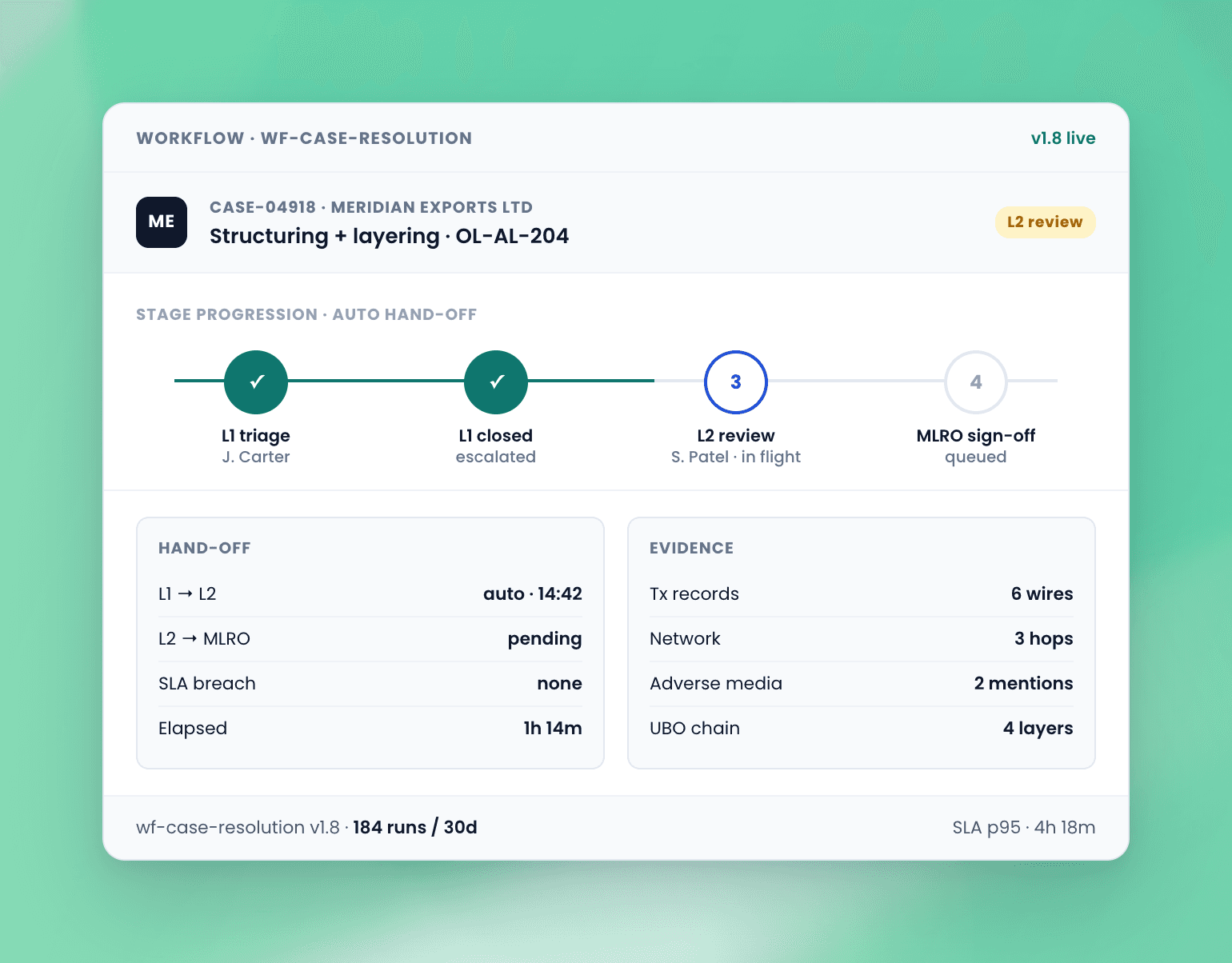Click the SLA breach row label
Screen dimensions: 1232x963
[x=207, y=683]
